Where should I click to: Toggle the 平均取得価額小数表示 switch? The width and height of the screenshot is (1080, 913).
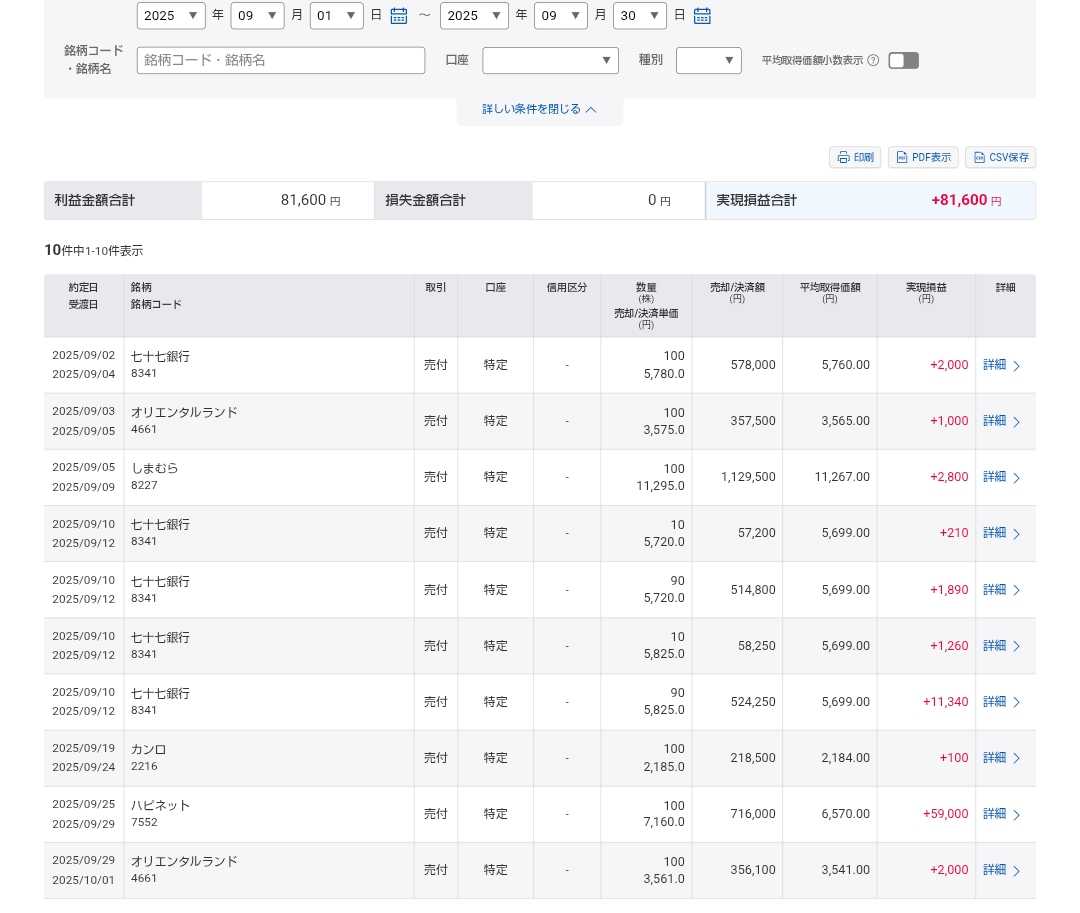903,61
